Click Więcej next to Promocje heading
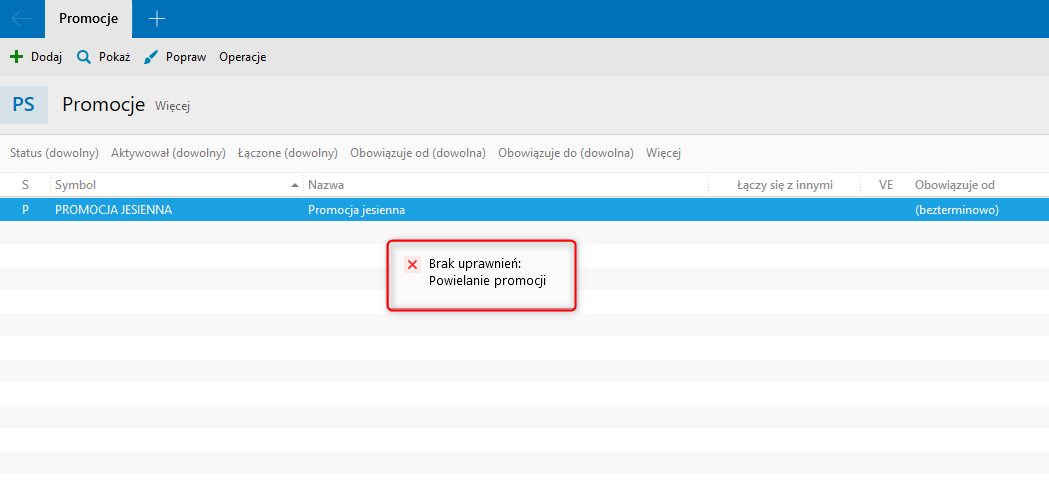The width and height of the screenshot is (1049, 487). [x=173, y=106]
